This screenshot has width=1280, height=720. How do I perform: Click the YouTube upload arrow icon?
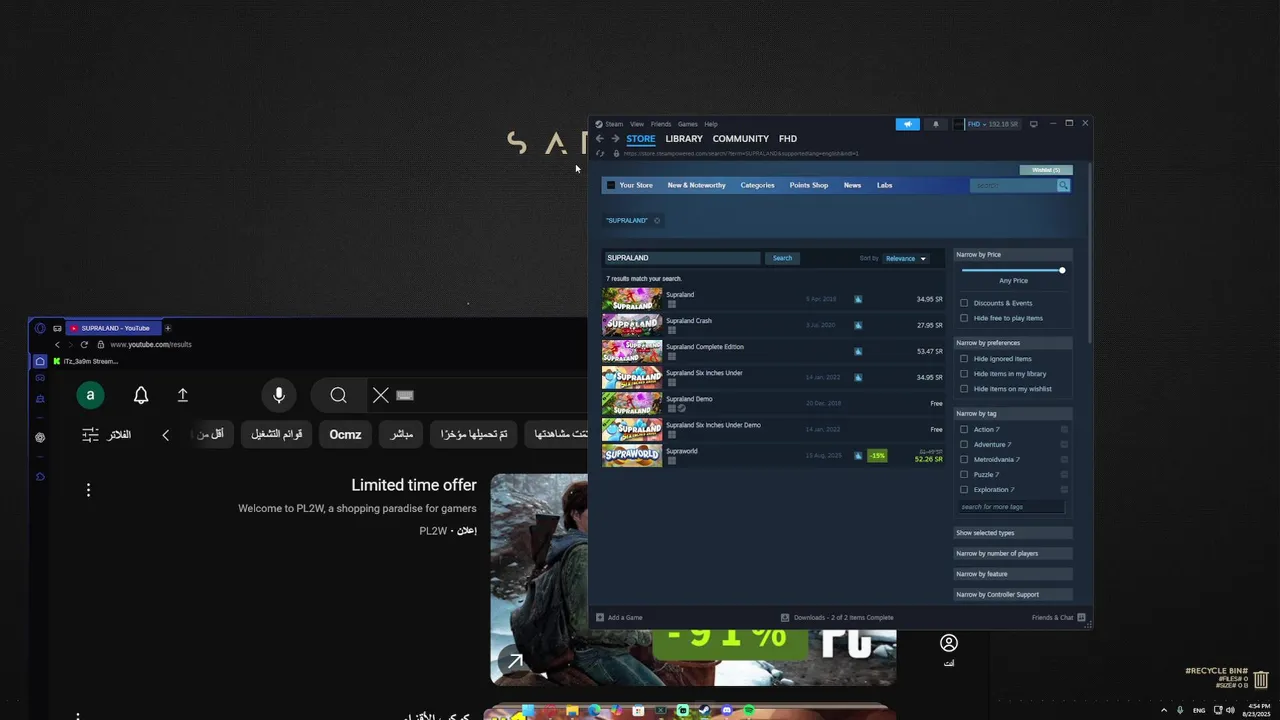pyautogui.click(x=182, y=395)
